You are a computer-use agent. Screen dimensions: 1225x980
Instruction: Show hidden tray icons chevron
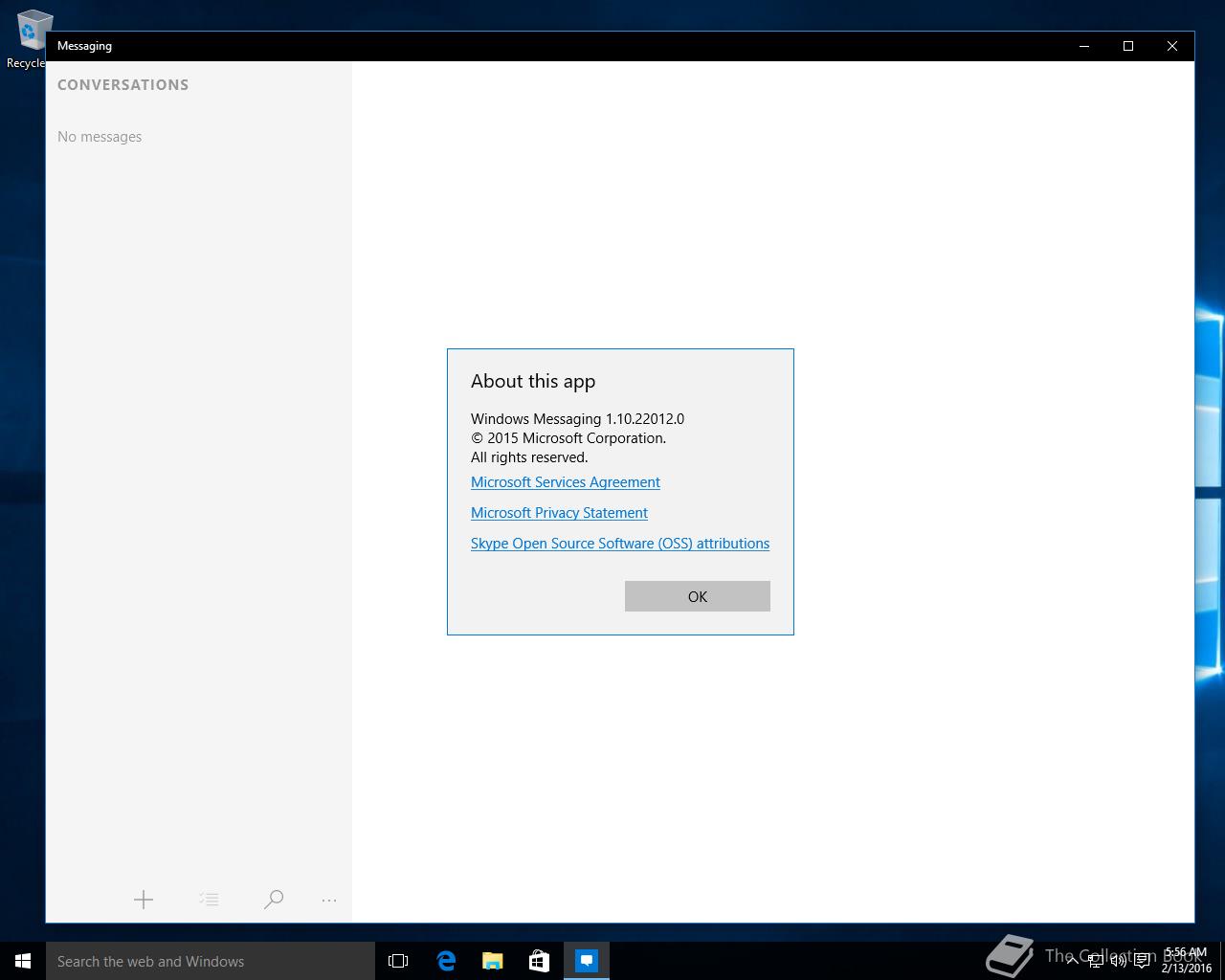click(1072, 961)
